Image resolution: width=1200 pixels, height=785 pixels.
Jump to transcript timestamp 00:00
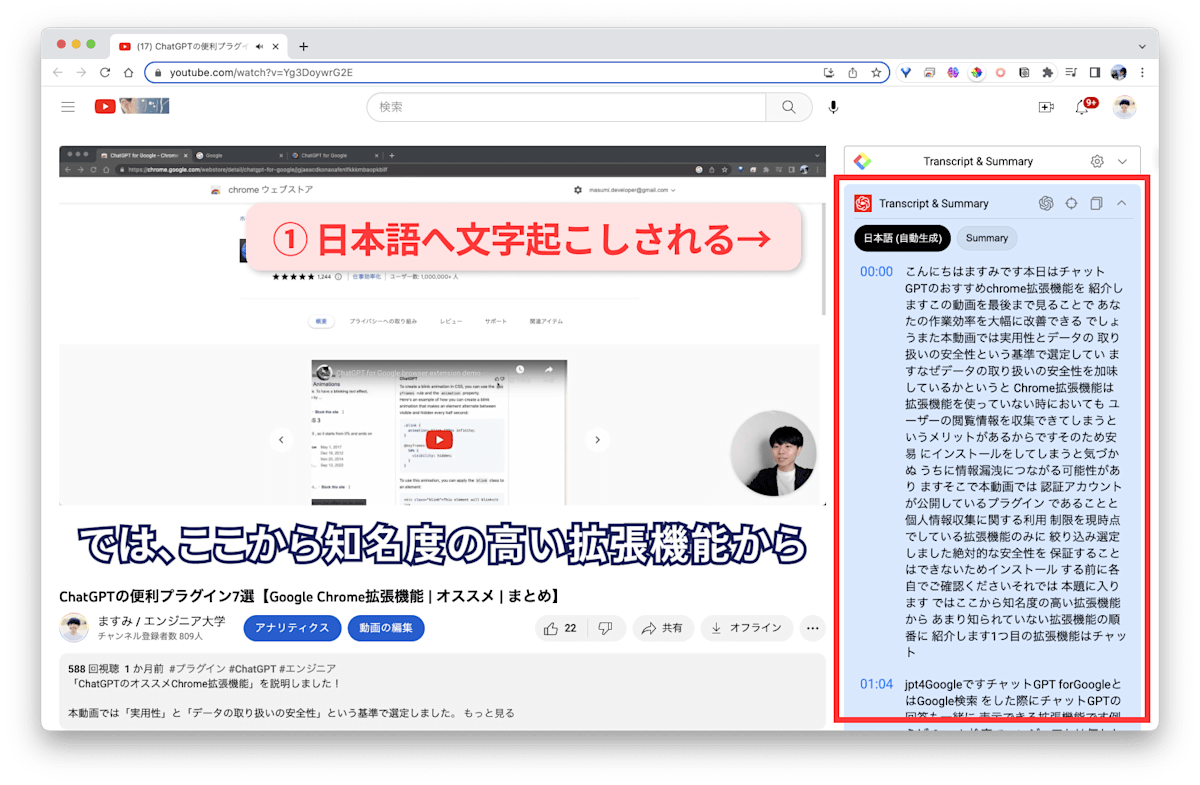click(x=876, y=271)
